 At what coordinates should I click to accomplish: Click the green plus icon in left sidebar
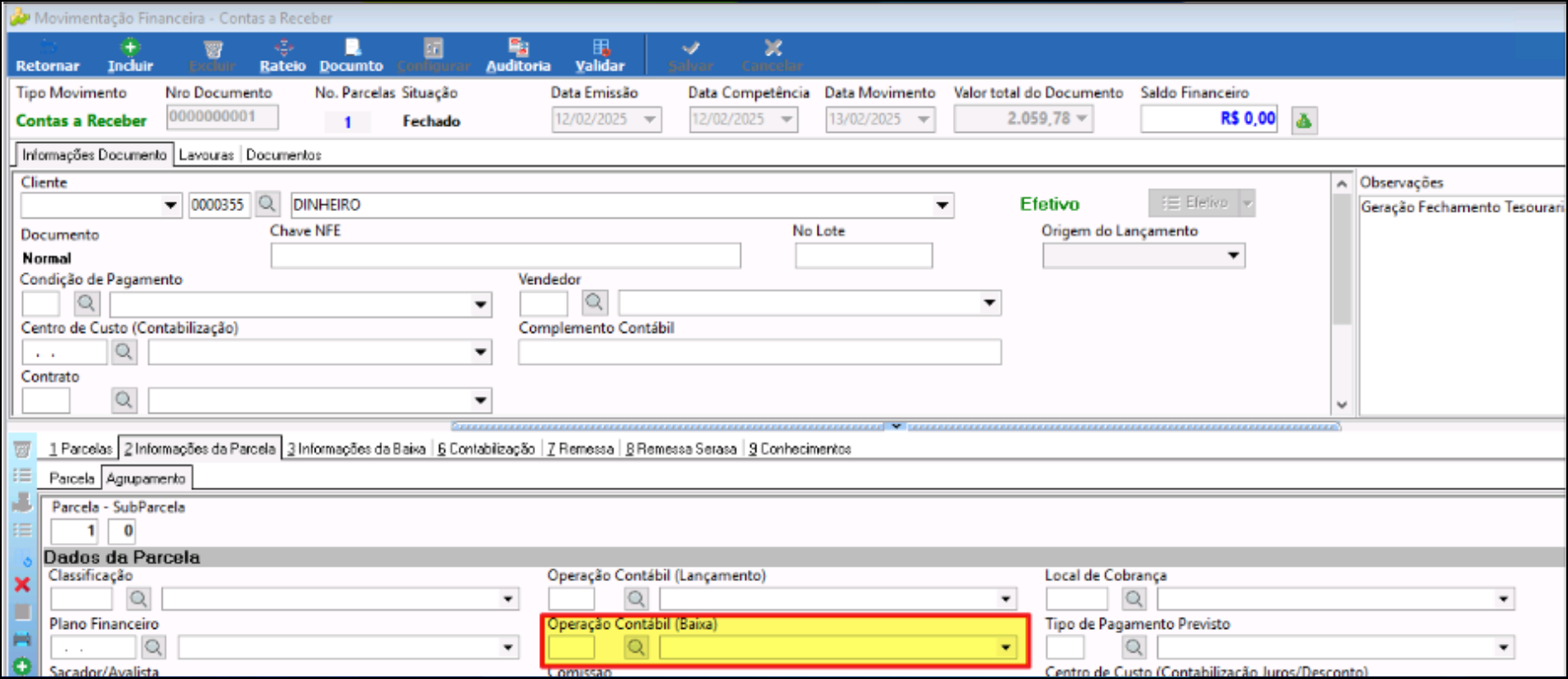22,667
